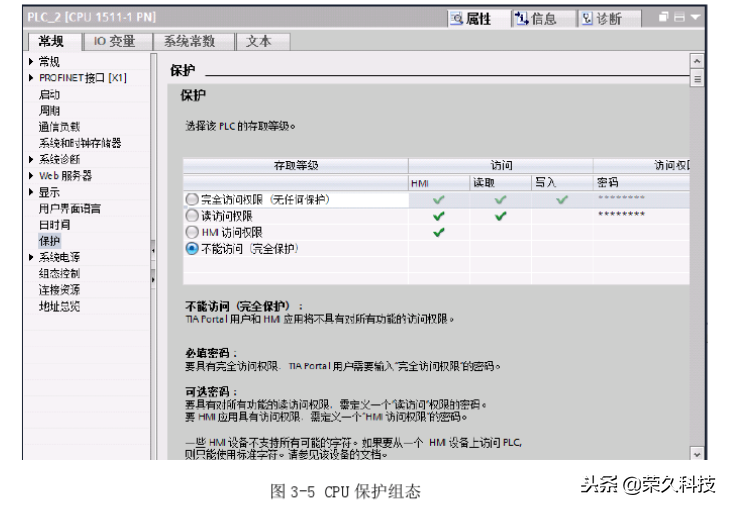Select 完全访问权限 (无任何保护) radio option
Viewport: 730px width, 508px height.
pyautogui.click(x=192, y=199)
